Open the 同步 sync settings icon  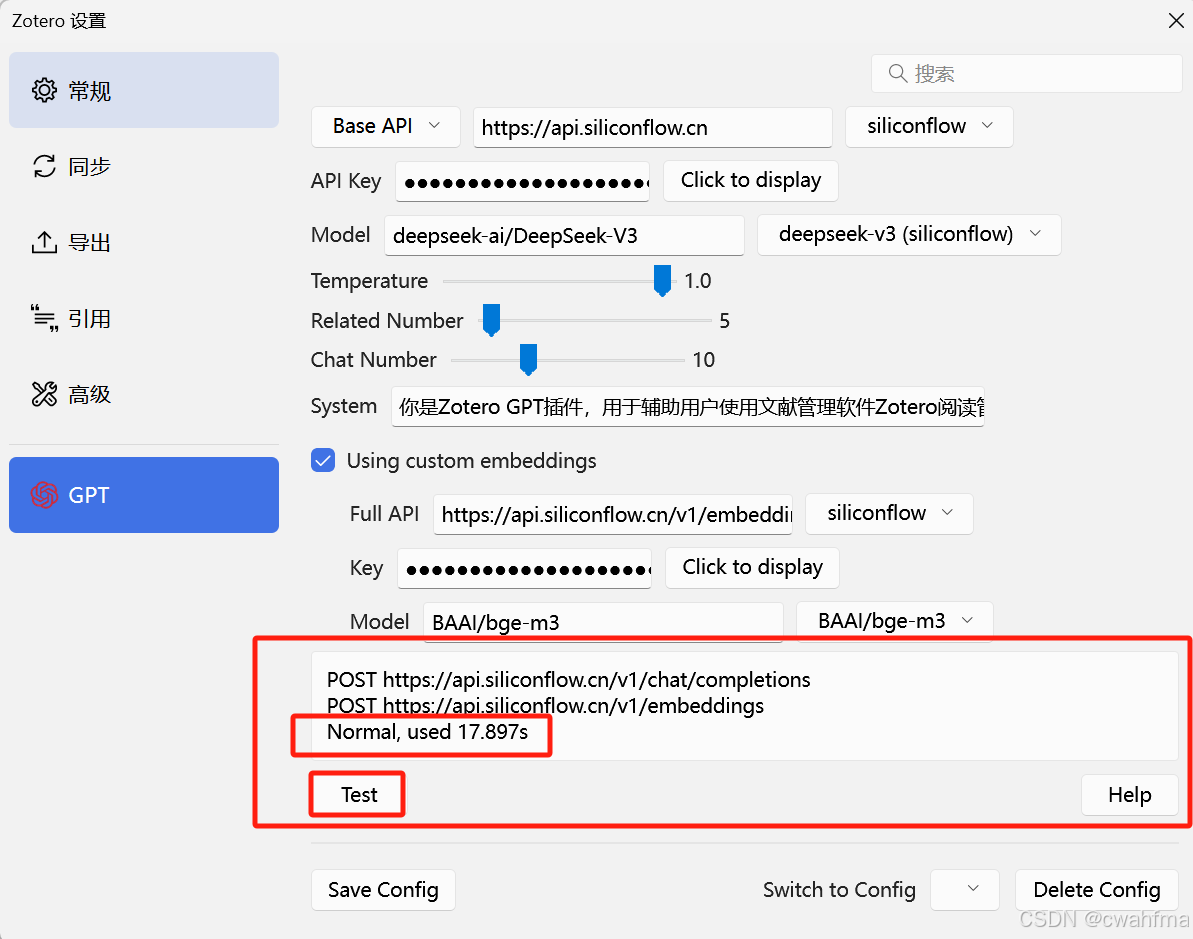(x=44, y=167)
